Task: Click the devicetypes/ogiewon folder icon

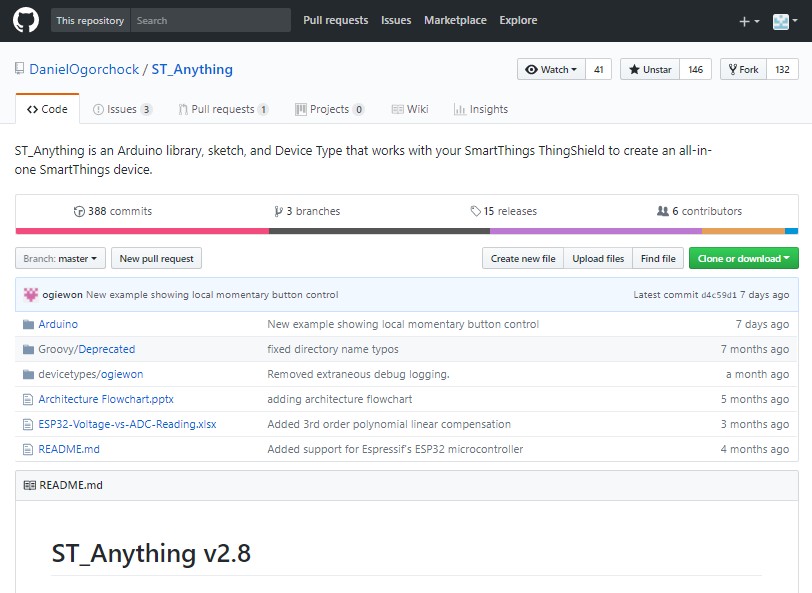Action: pyautogui.click(x=28, y=374)
